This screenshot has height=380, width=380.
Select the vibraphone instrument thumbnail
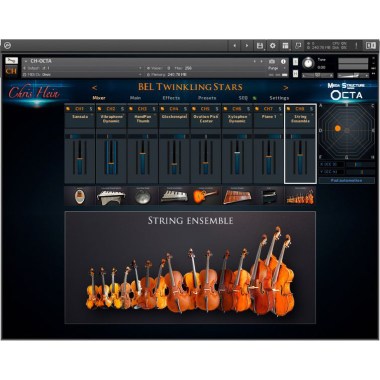pos(111,196)
